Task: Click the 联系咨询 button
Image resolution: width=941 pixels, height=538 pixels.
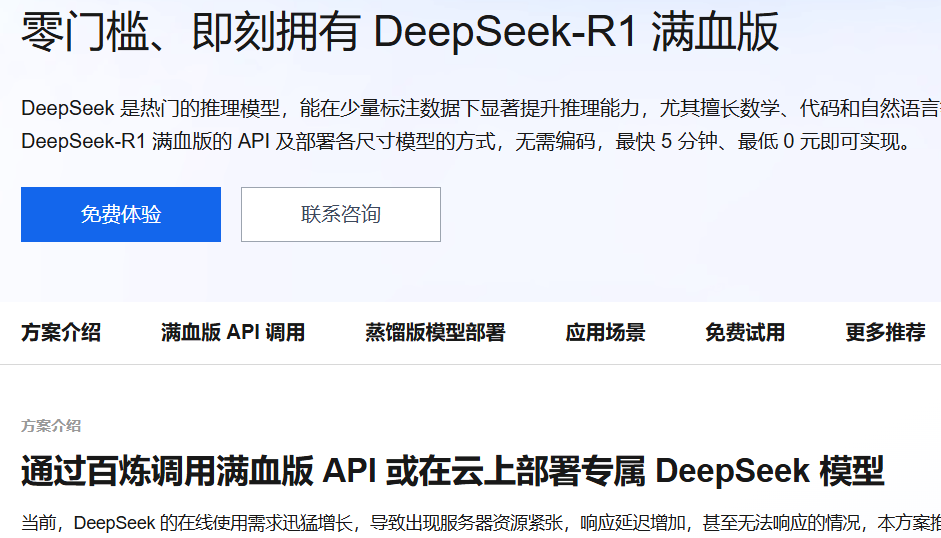Action: [341, 214]
